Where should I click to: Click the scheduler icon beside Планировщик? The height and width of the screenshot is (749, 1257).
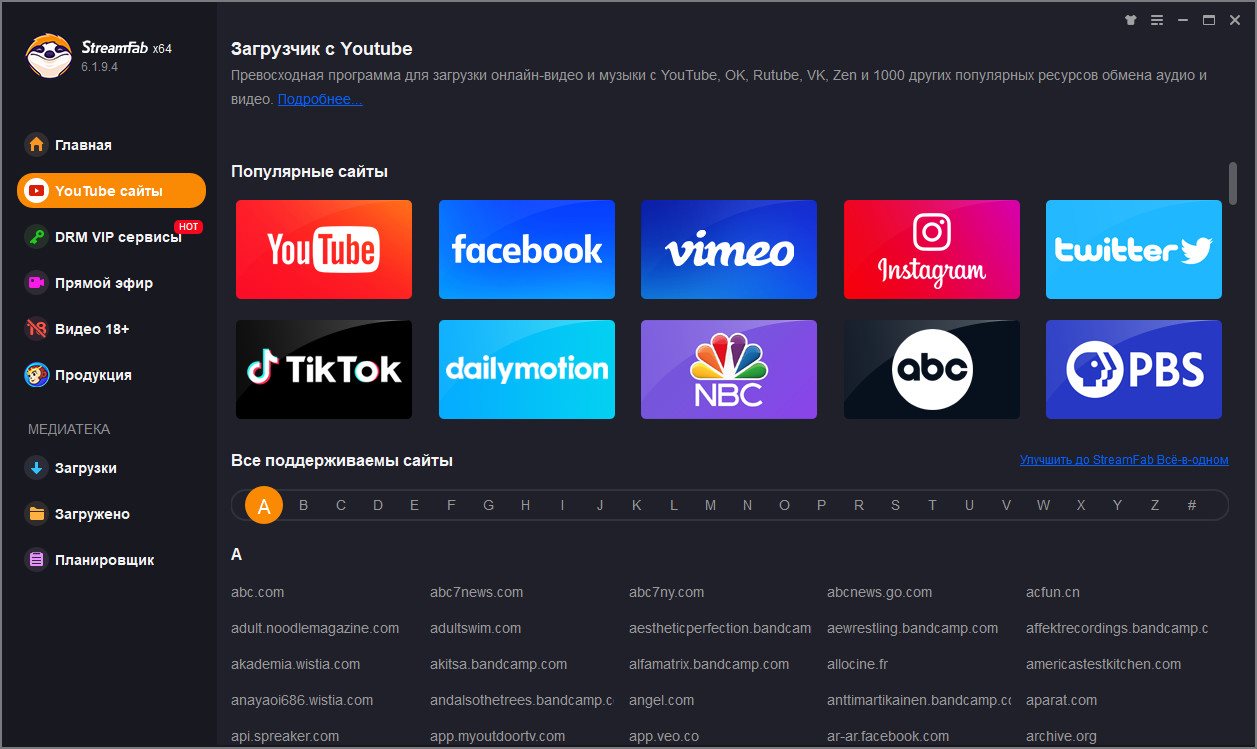[x=37, y=560]
